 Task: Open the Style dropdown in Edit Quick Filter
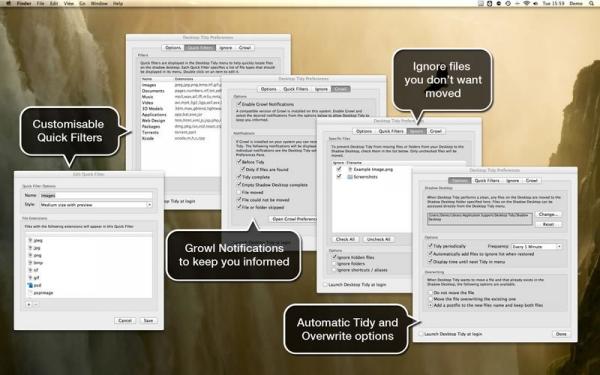(x=96, y=205)
